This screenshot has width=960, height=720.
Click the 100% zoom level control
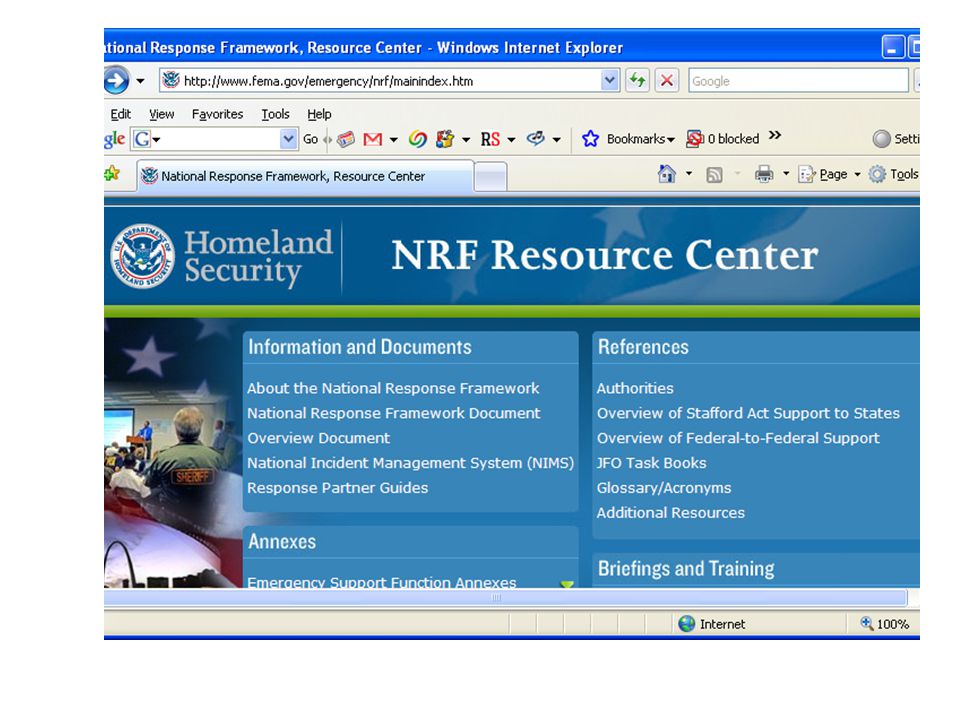click(885, 624)
